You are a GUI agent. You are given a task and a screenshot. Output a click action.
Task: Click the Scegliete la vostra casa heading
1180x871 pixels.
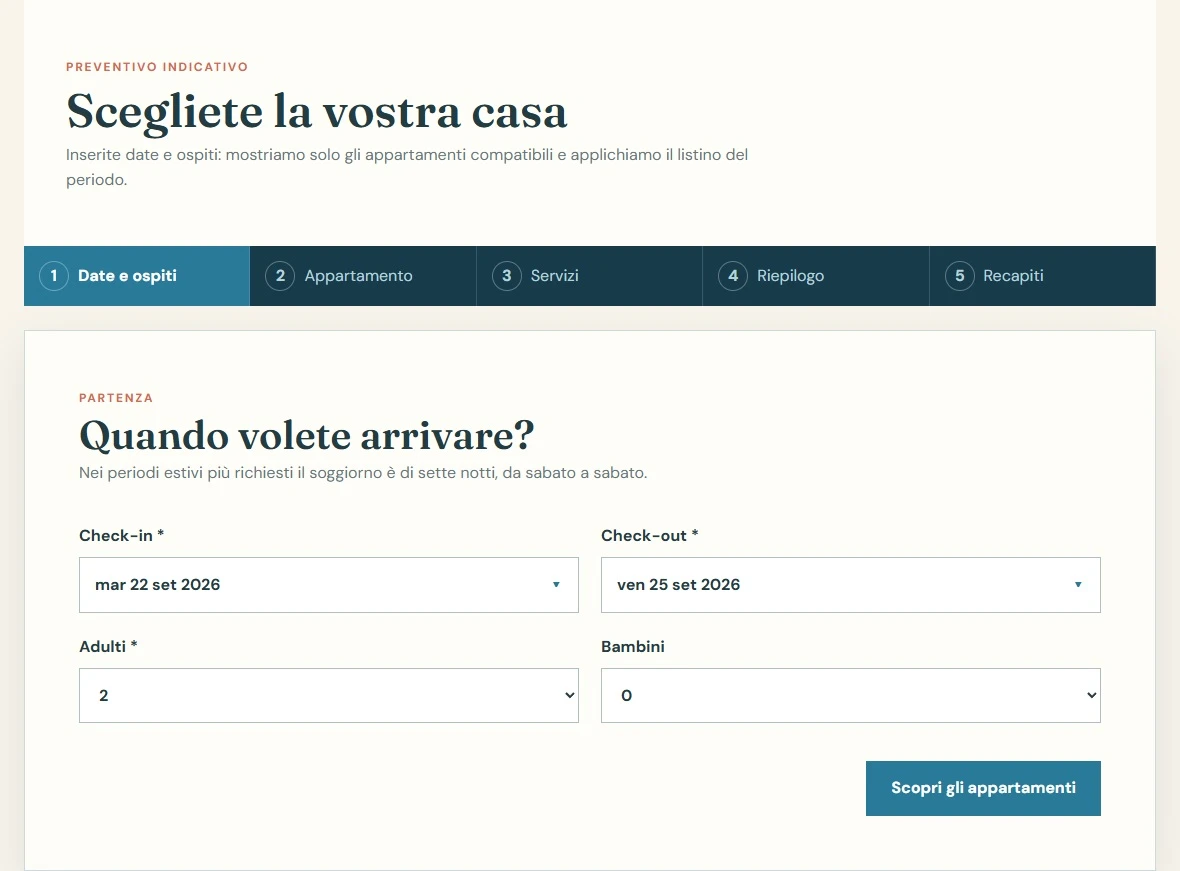point(316,112)
